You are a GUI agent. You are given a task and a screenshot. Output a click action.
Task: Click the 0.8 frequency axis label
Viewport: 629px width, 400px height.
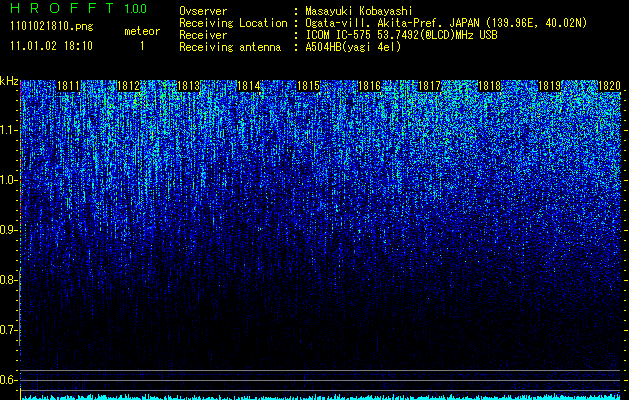point(9,280)
